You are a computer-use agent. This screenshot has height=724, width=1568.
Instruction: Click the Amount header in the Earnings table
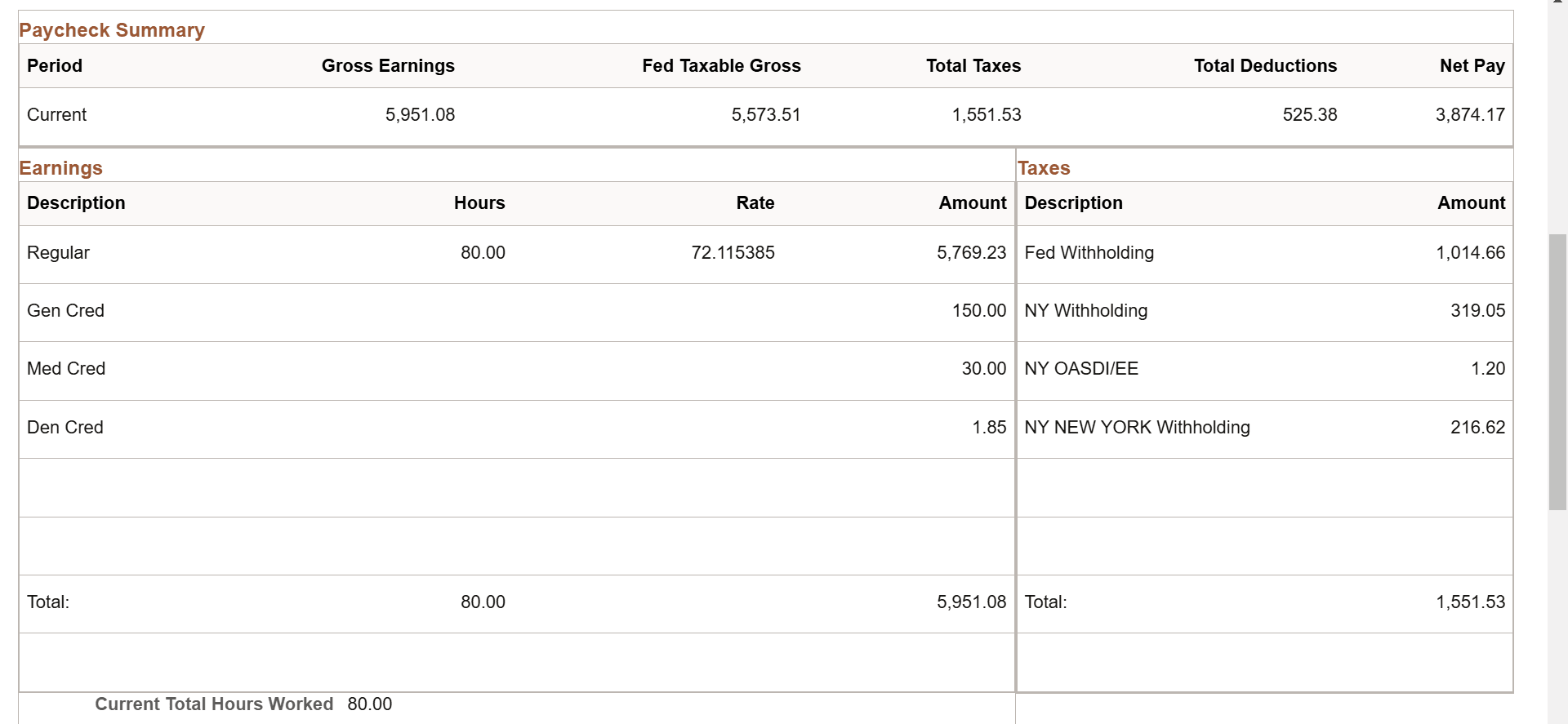973,203
